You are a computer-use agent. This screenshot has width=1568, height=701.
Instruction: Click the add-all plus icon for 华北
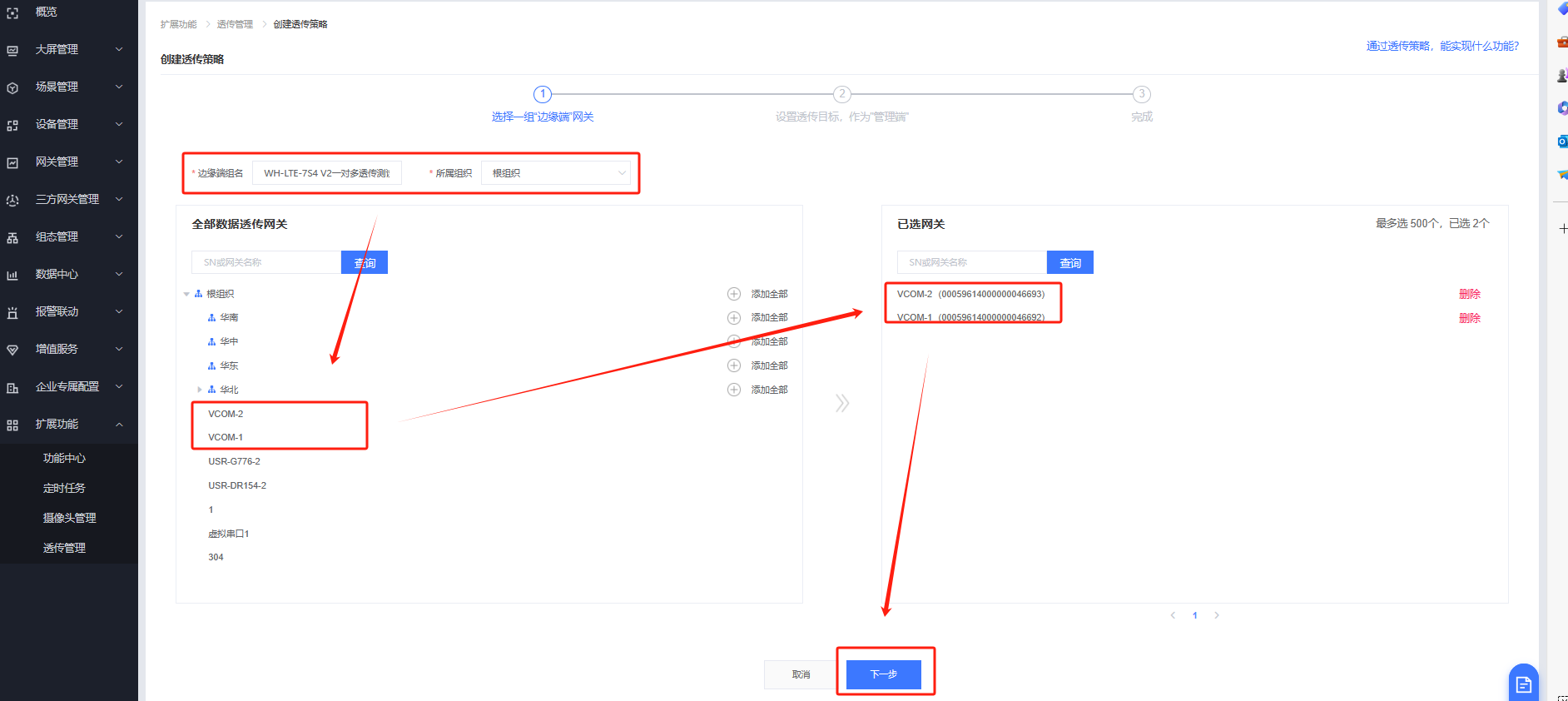[734, 390]
